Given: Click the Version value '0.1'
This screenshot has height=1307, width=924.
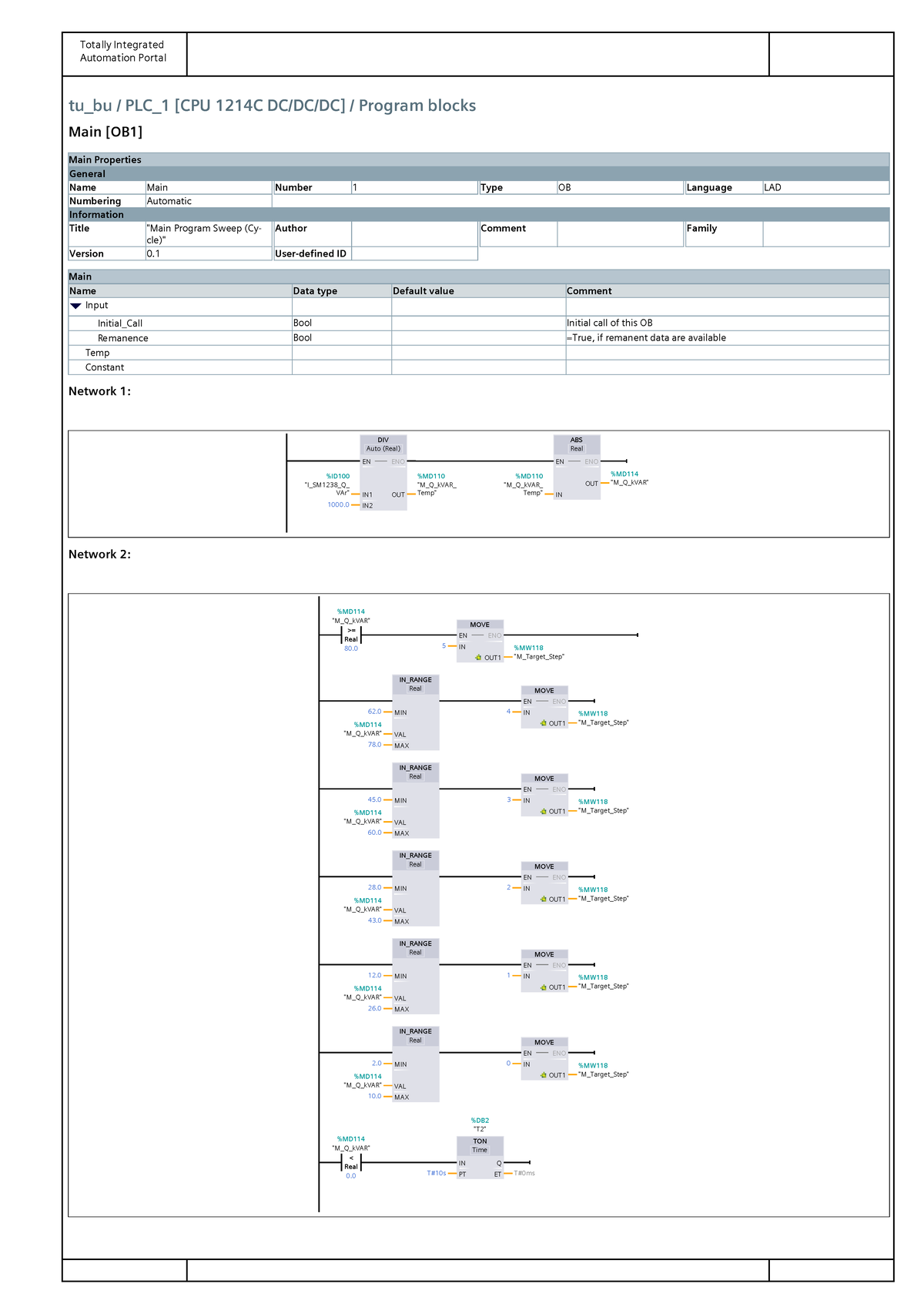Looking at the screenshot, I should 153,253.
